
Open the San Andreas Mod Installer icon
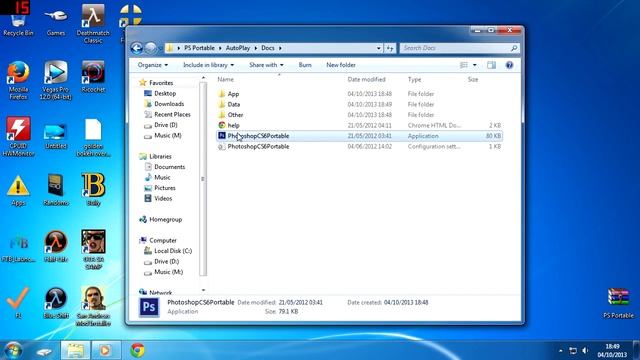pyautogui.click(x=93, y=306)
